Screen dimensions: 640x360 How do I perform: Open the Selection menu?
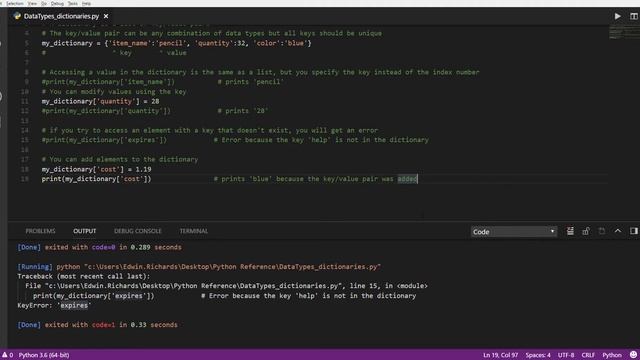pyautogui.click(x=14, y=3)
